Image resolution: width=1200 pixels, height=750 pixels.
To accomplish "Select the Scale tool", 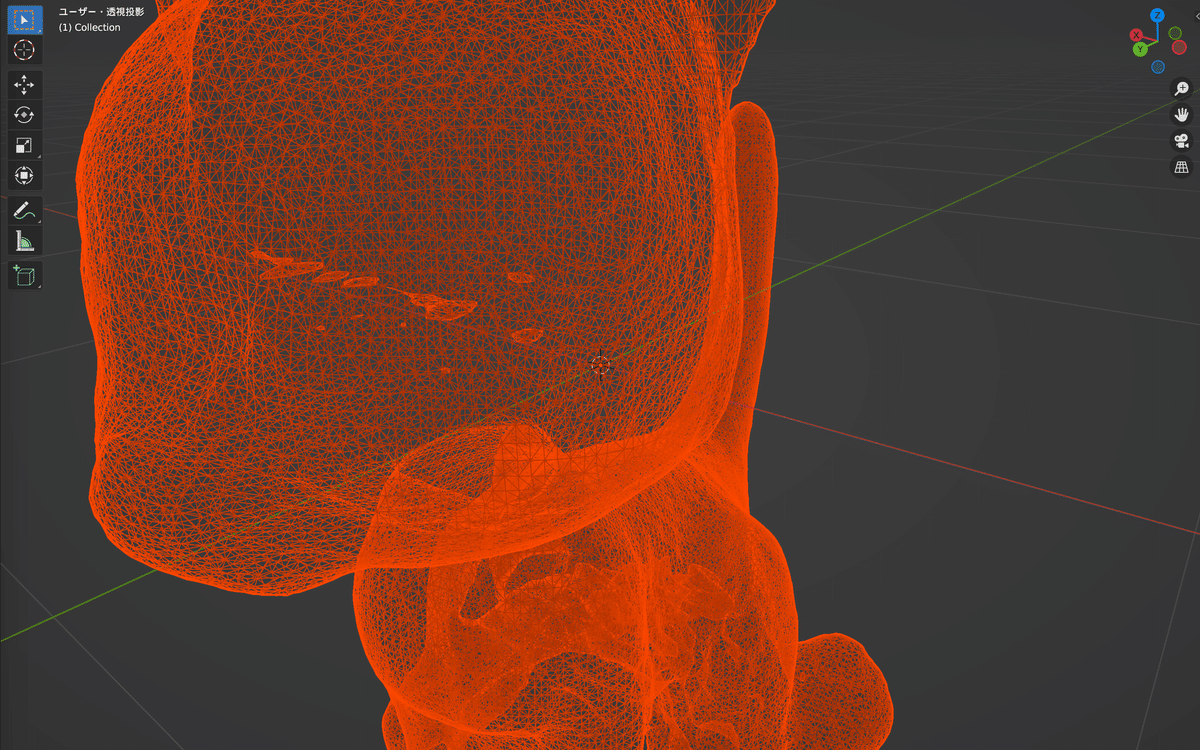I will (24, 144).
